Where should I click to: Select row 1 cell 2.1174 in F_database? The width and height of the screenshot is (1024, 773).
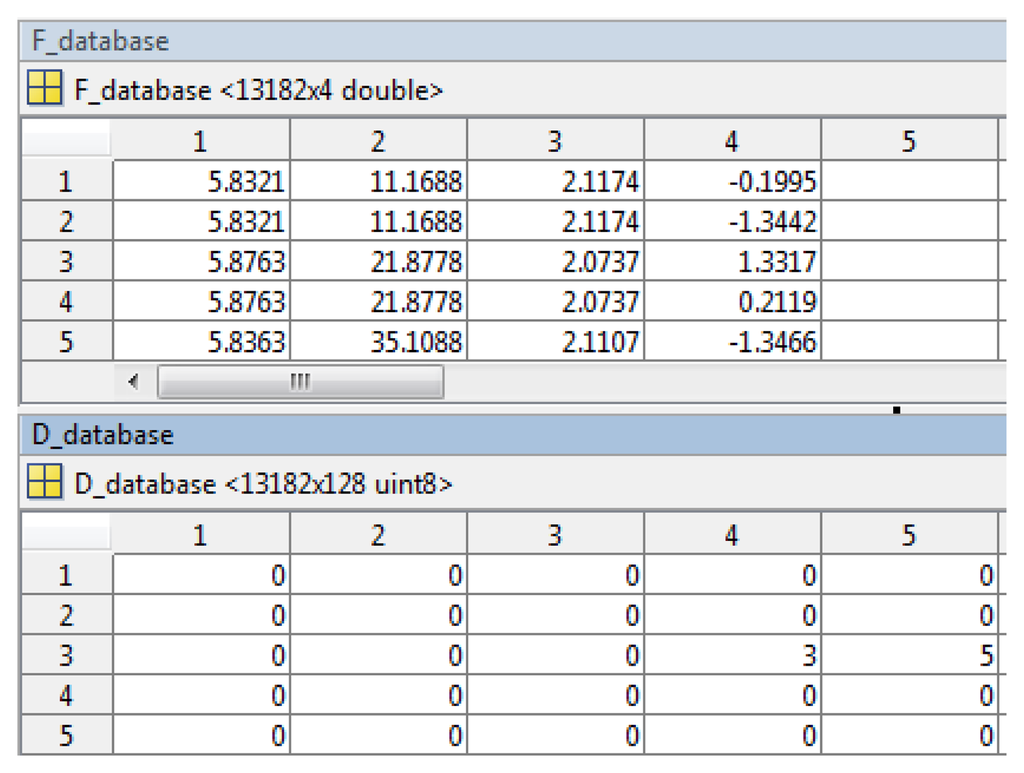(x=555, y=181)
